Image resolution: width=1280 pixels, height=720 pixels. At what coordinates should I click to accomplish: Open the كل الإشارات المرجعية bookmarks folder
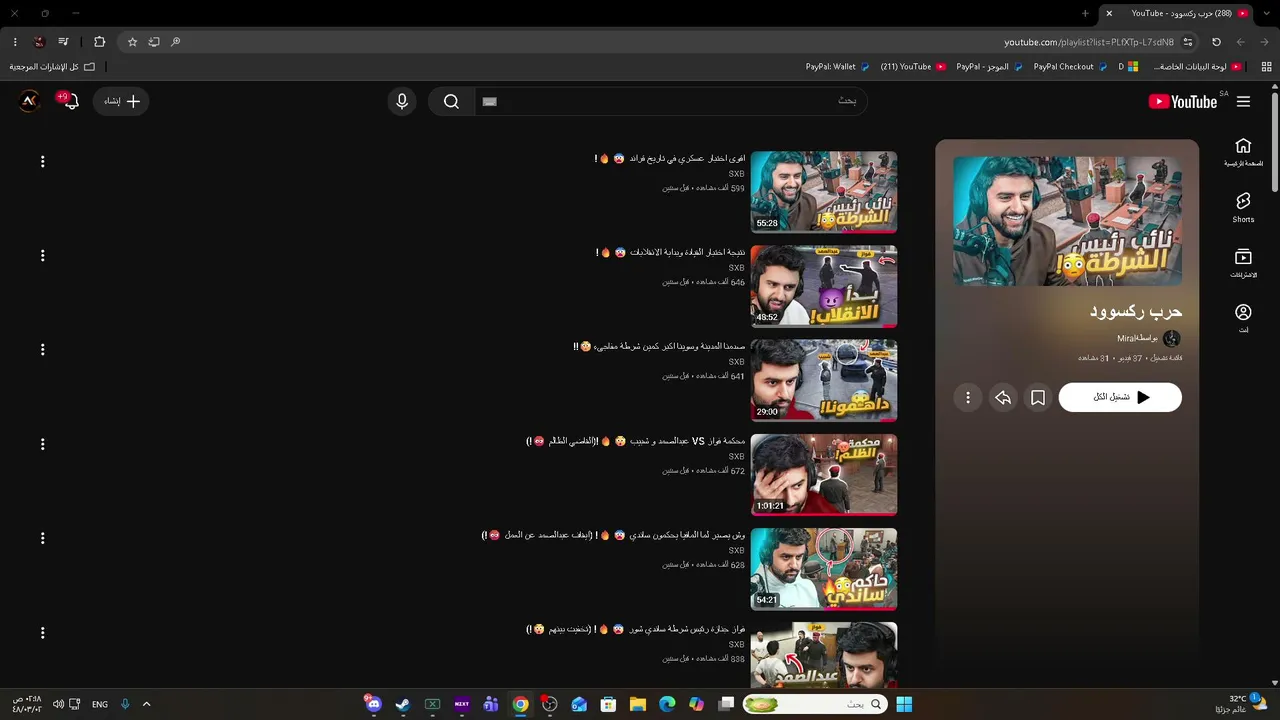pyautogui.click(x=52, y=67)
